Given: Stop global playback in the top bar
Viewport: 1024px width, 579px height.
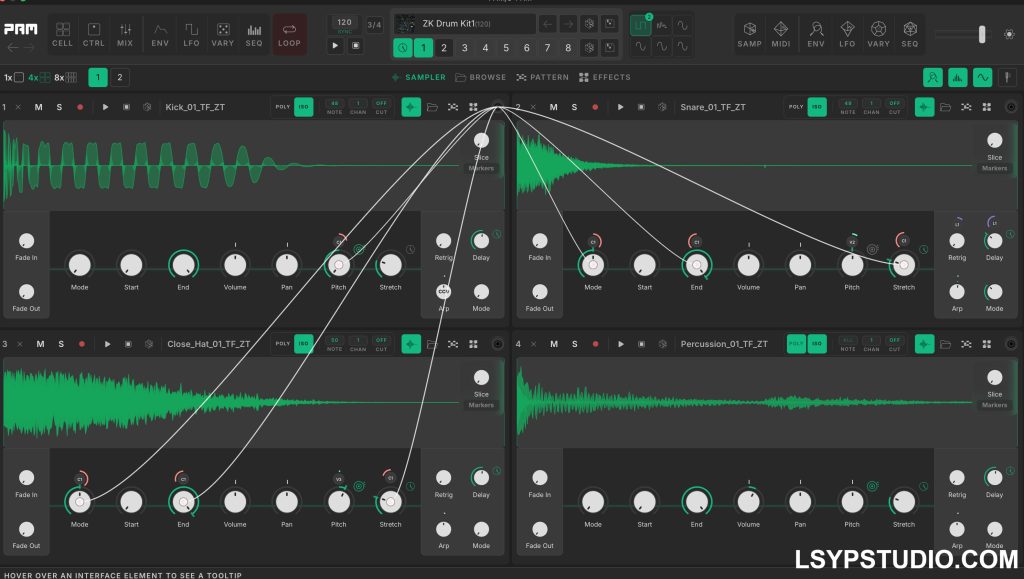Looking at the screenshot, I should point(356,46).
